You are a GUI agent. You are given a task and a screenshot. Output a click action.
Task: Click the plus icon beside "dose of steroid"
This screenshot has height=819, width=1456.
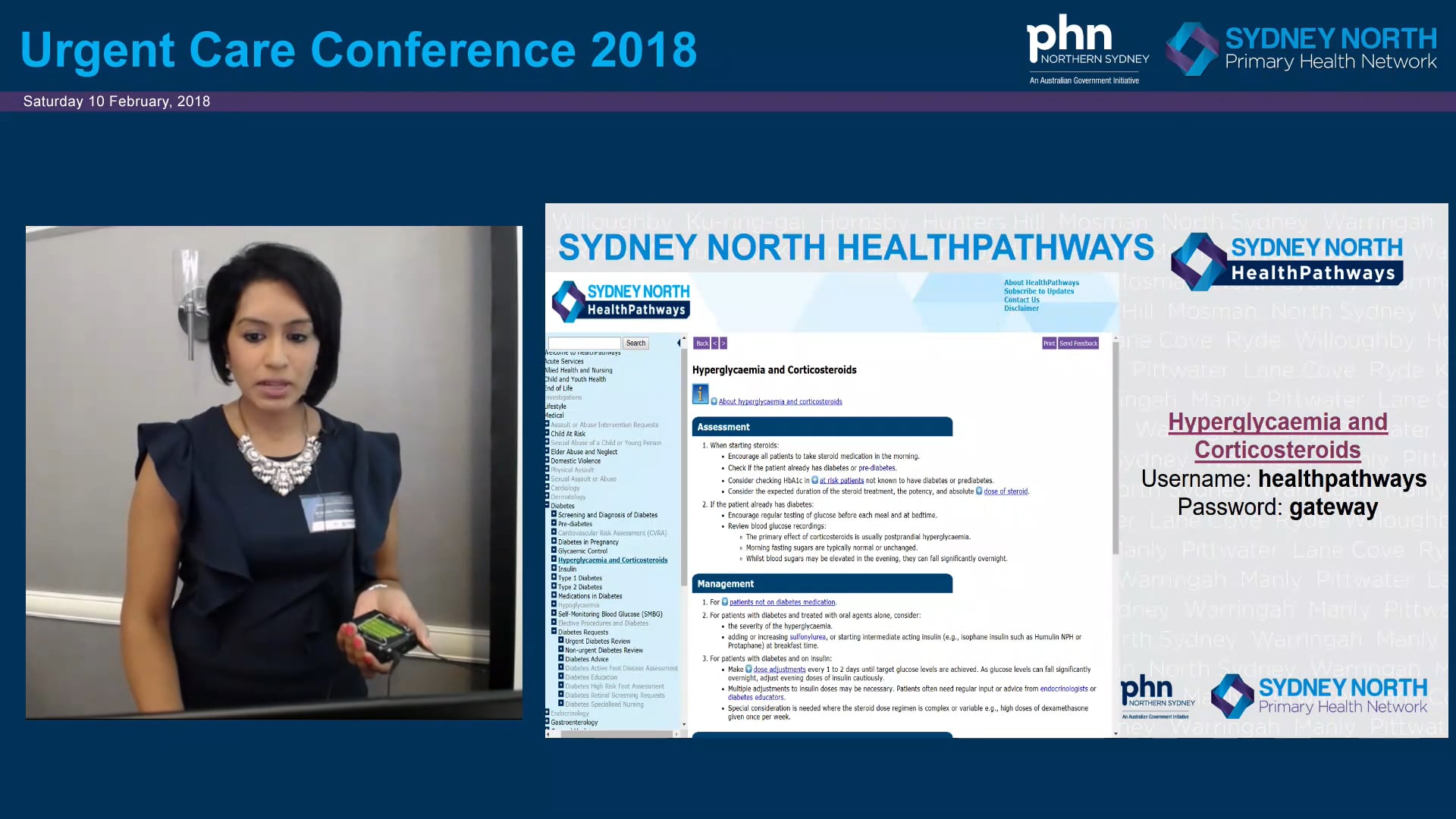tap(979, 491)
